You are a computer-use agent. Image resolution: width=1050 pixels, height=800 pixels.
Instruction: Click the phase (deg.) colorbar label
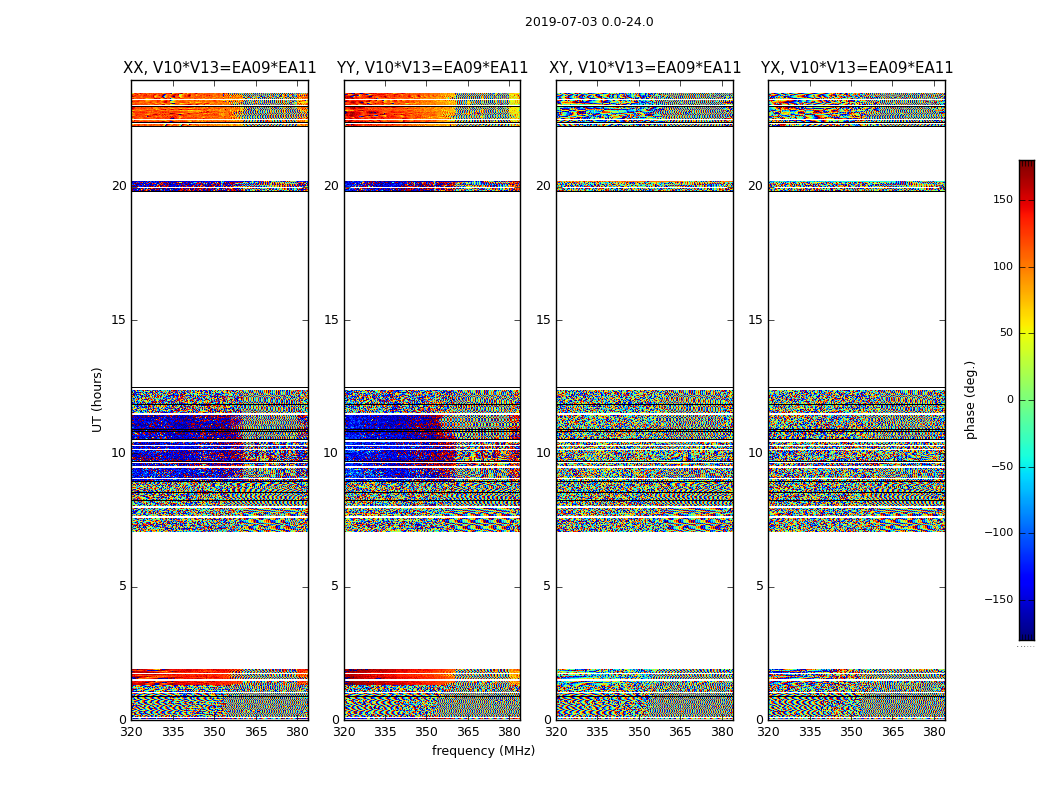970,400
